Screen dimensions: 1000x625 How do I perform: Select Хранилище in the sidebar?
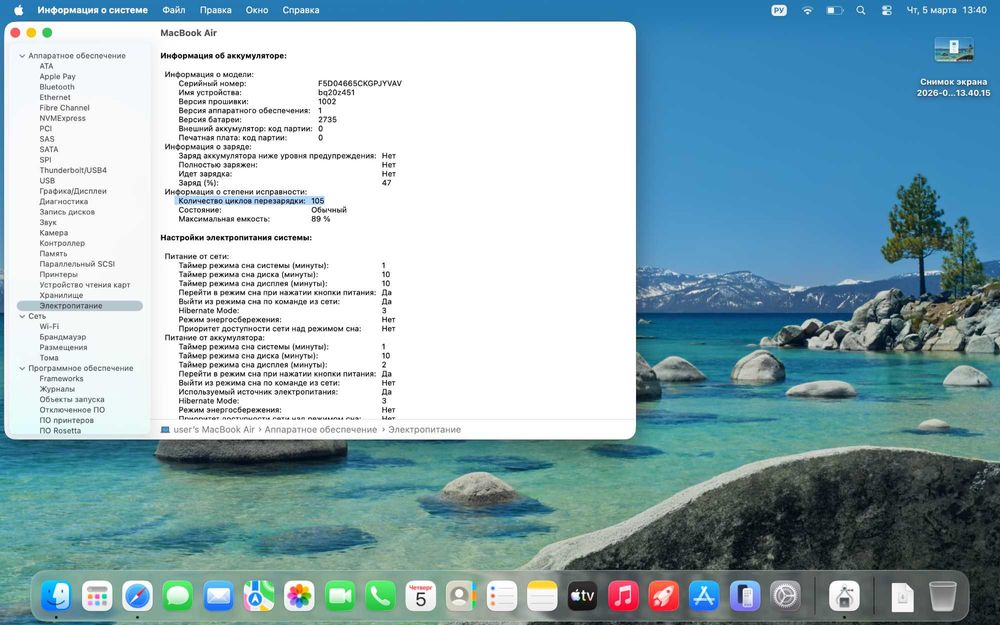[x=61, y=295]
